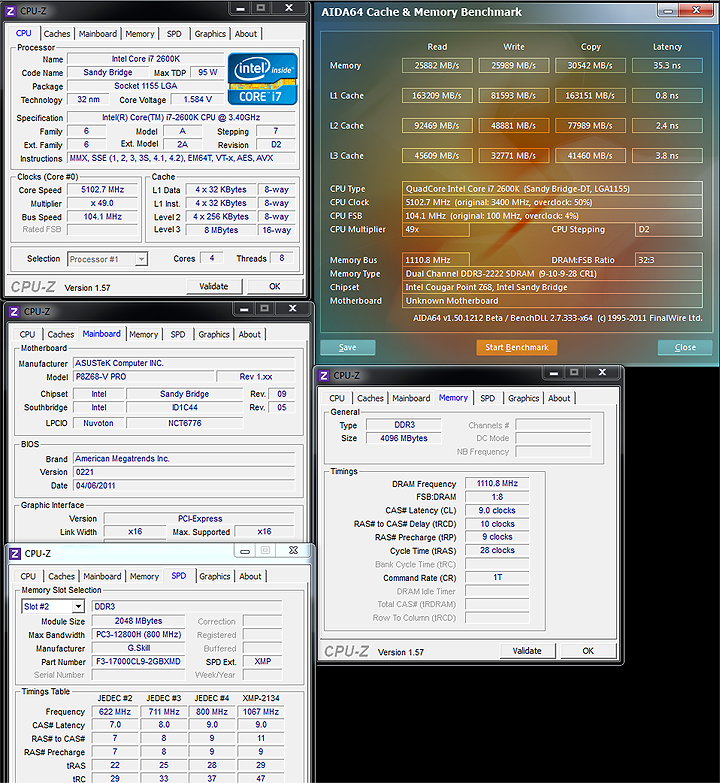Click the L3 Cache Copy value 41460 MB/s
This screenshot has width=720, height=783.
point(590,156)
